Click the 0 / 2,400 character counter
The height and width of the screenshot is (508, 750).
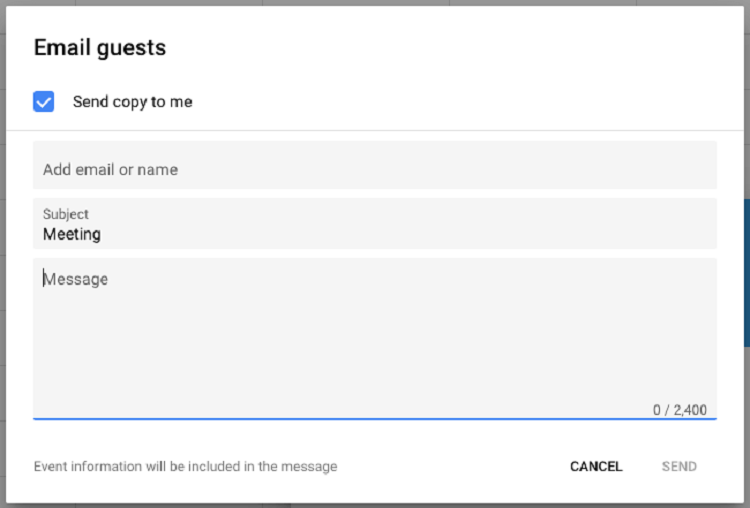680,410
